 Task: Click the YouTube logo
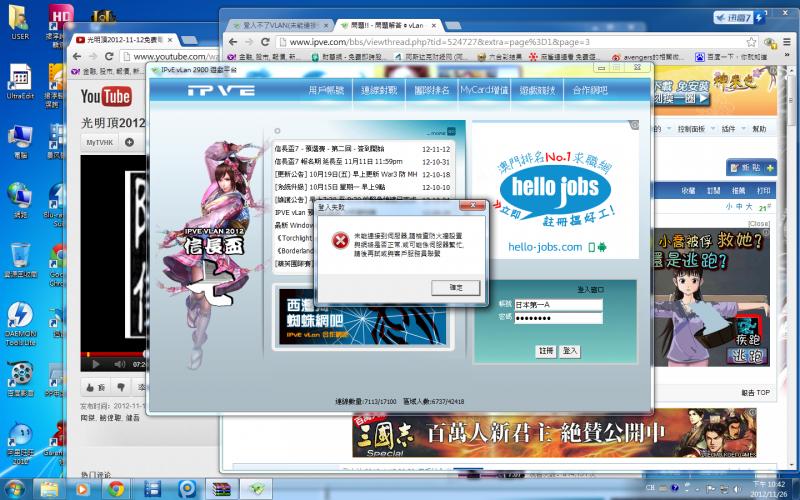[106, 96]
